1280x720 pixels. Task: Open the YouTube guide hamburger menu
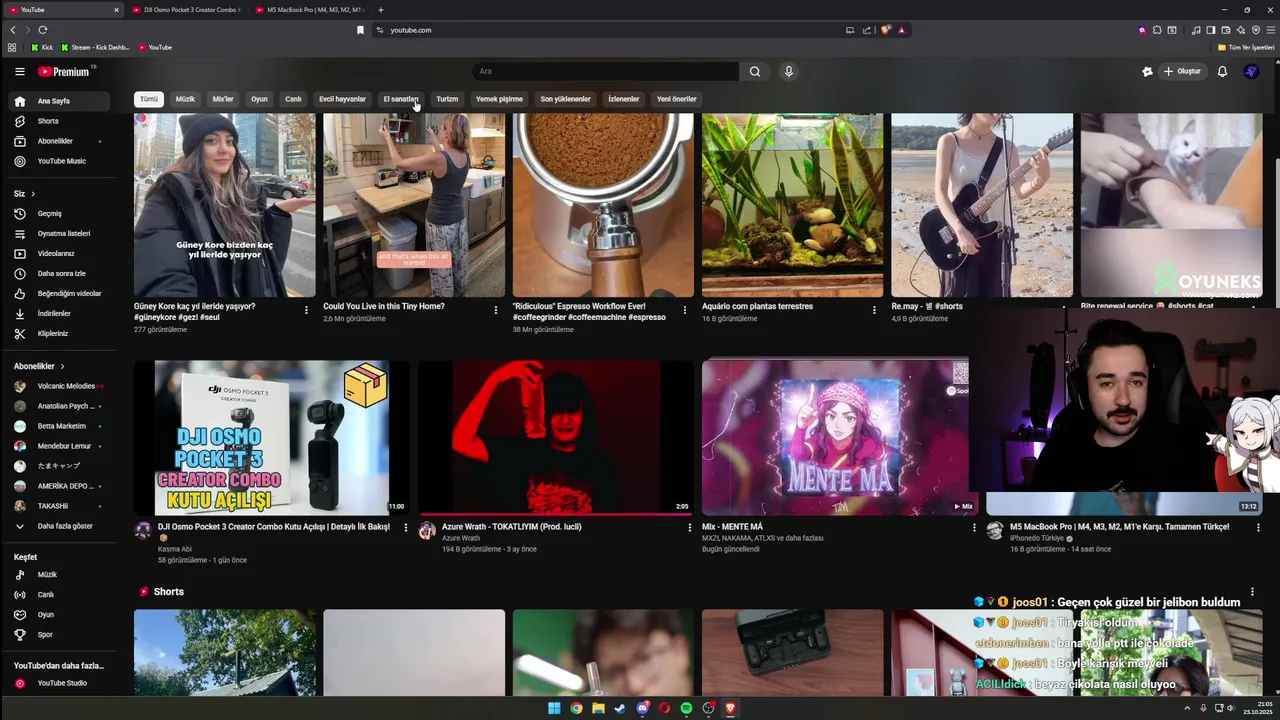click(19, 72)
